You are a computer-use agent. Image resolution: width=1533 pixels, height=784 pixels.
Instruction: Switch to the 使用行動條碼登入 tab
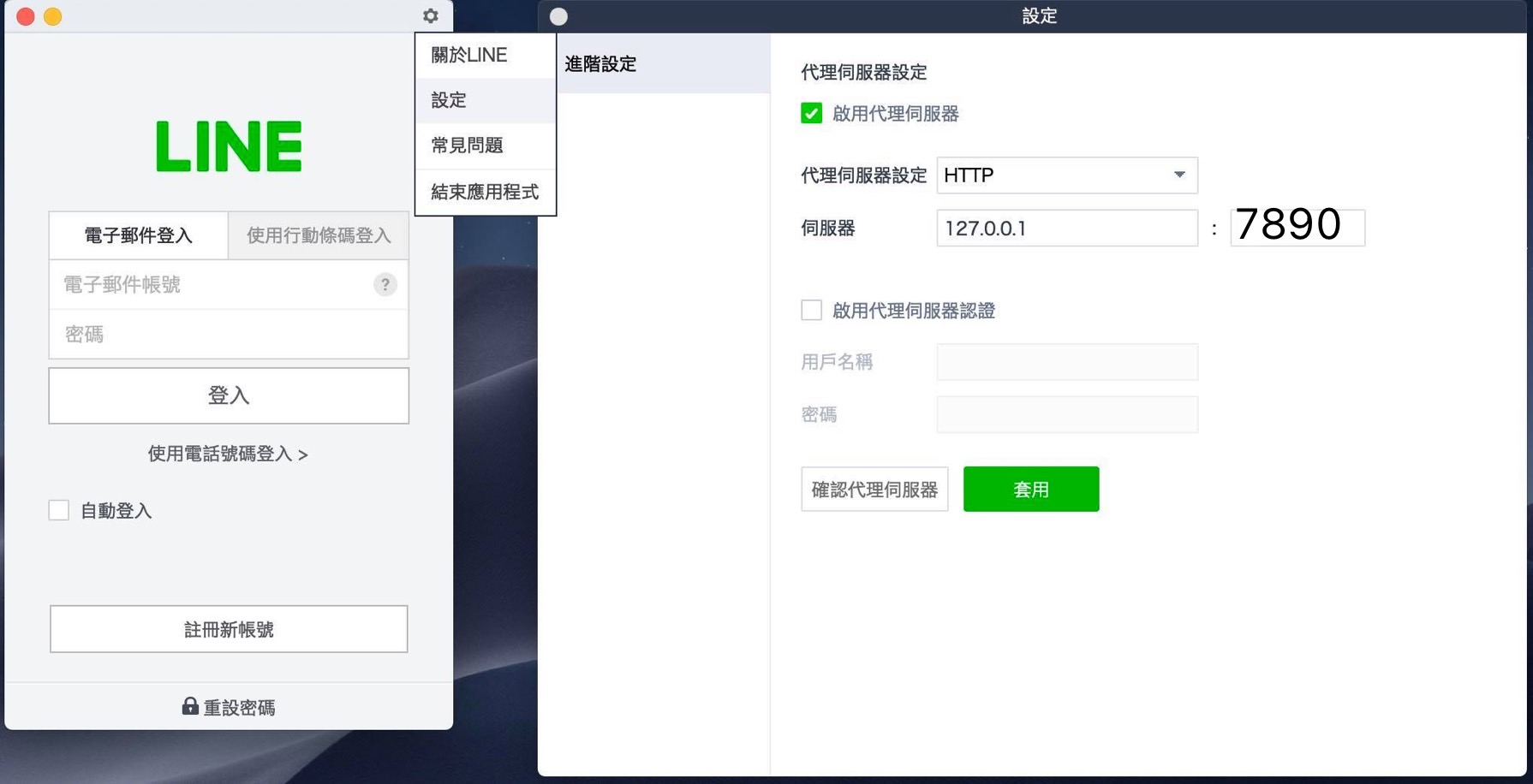pyautogui.click(x=319, y=235)
